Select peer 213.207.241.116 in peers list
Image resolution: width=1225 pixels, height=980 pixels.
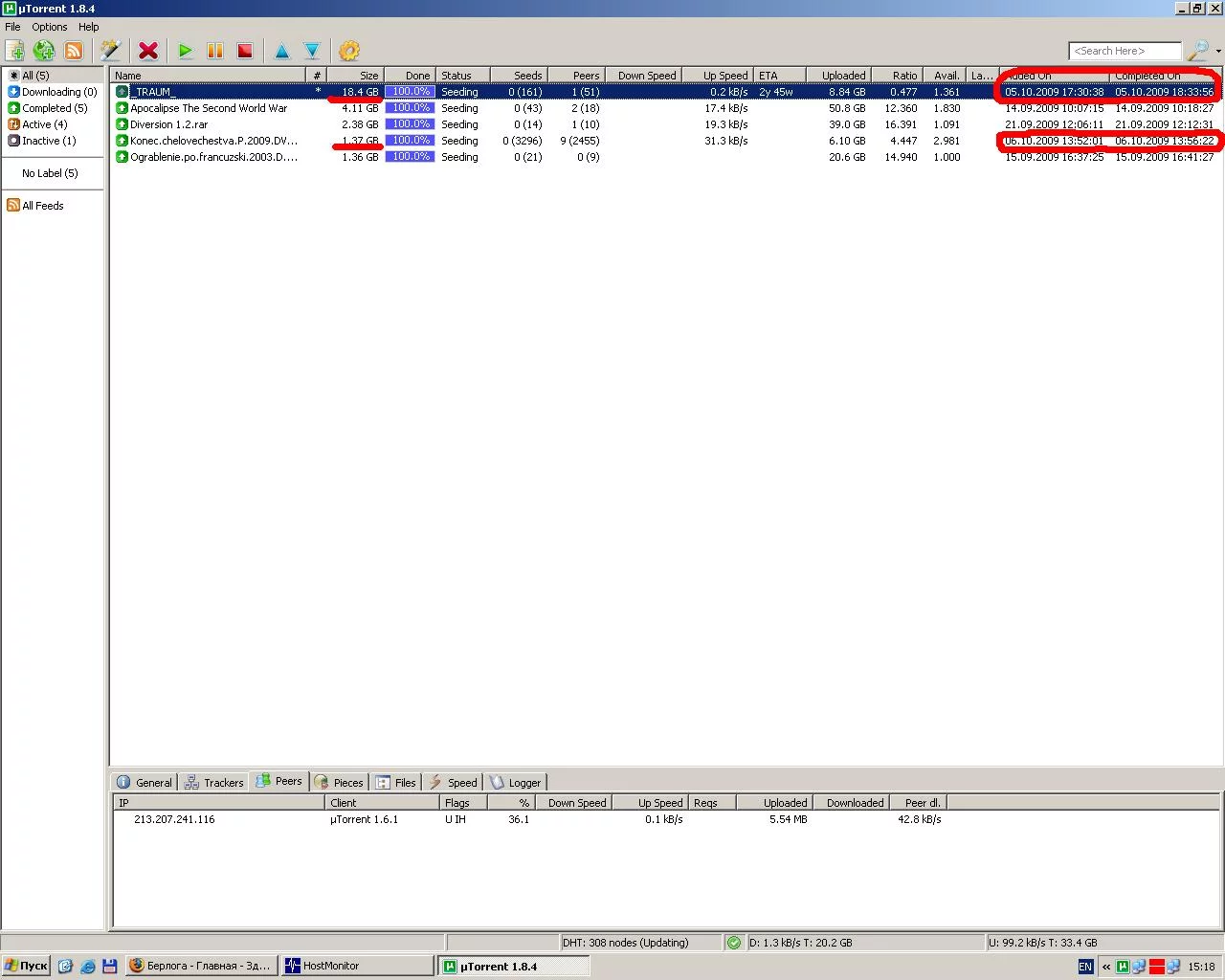[x=667, y=819]
